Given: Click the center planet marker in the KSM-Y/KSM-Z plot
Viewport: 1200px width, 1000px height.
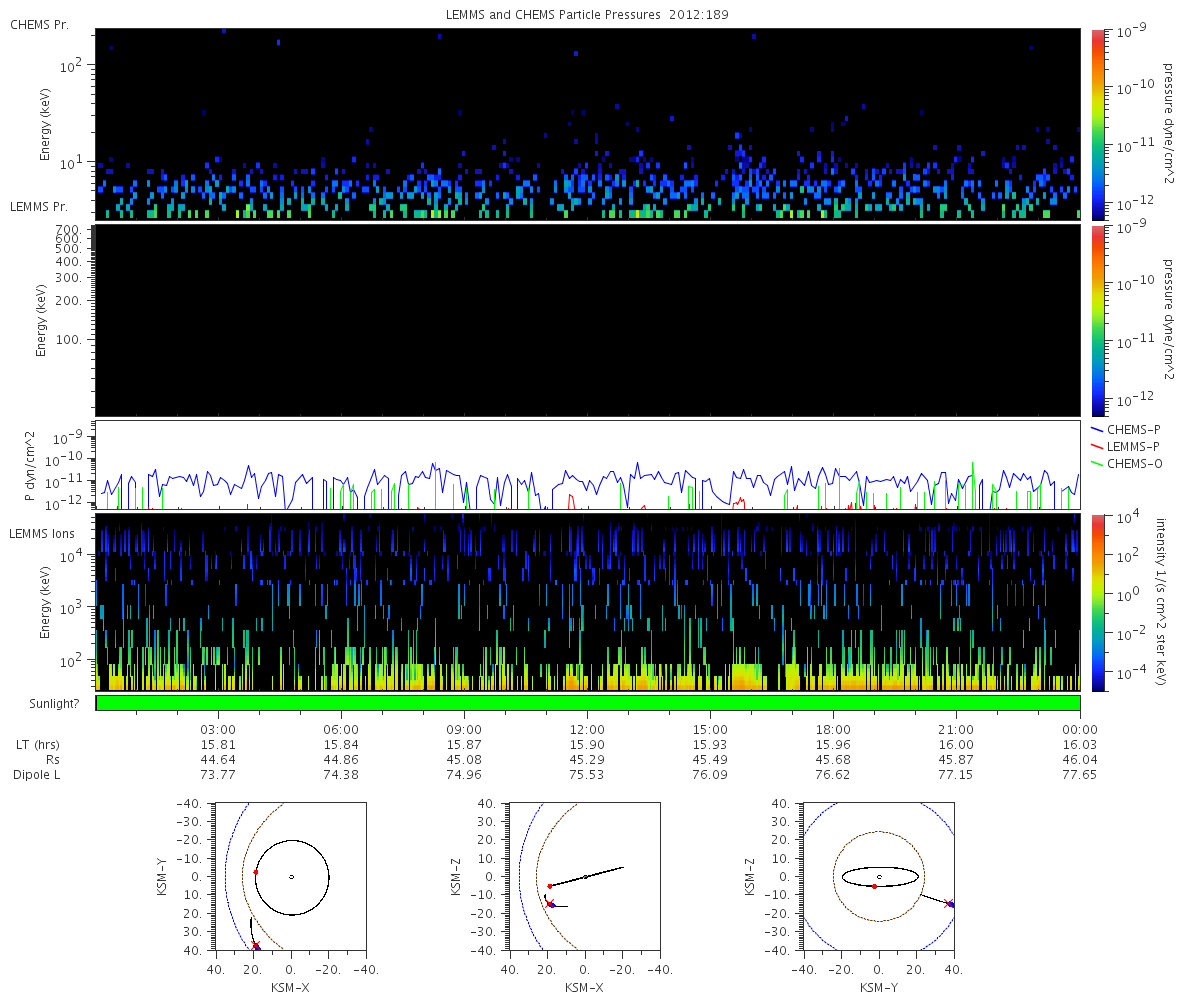Looking at the screenshot, I should tap(879, 877).
